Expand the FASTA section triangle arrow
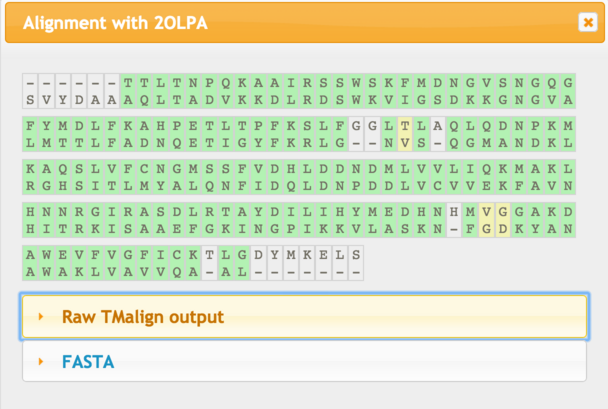 click(41, 361)
